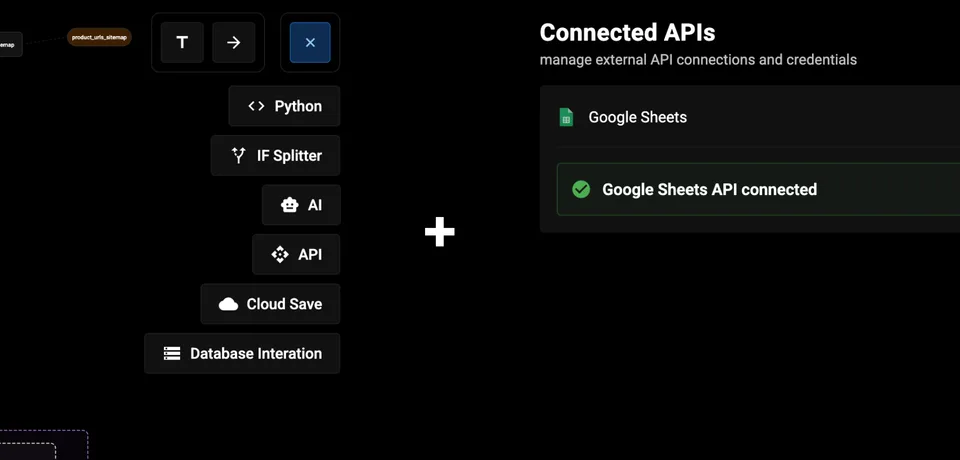Viewport: 960px width, 460px height.
Task: Add a Cloud Save node
Action: pos(270,304)
